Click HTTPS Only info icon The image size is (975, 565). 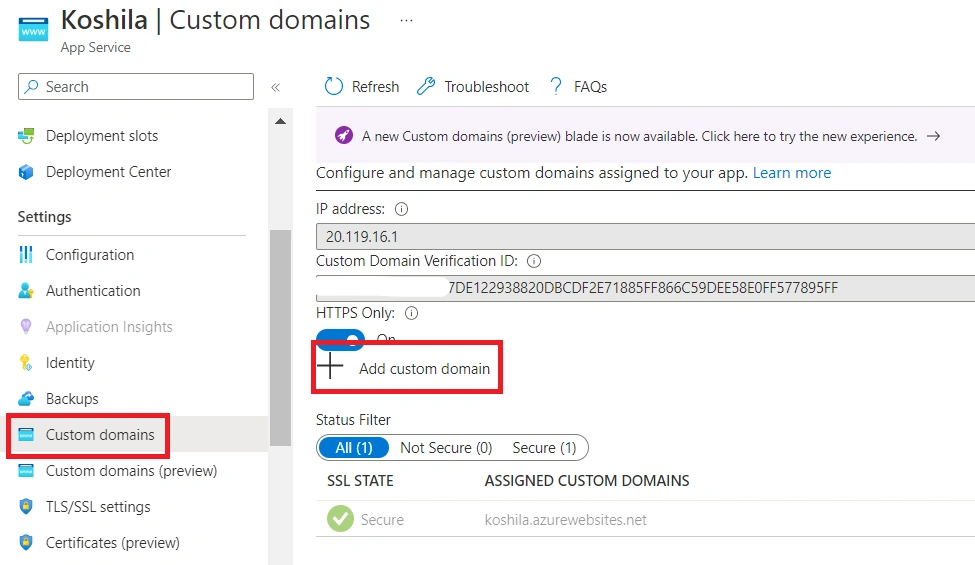[x=412, y=313]
